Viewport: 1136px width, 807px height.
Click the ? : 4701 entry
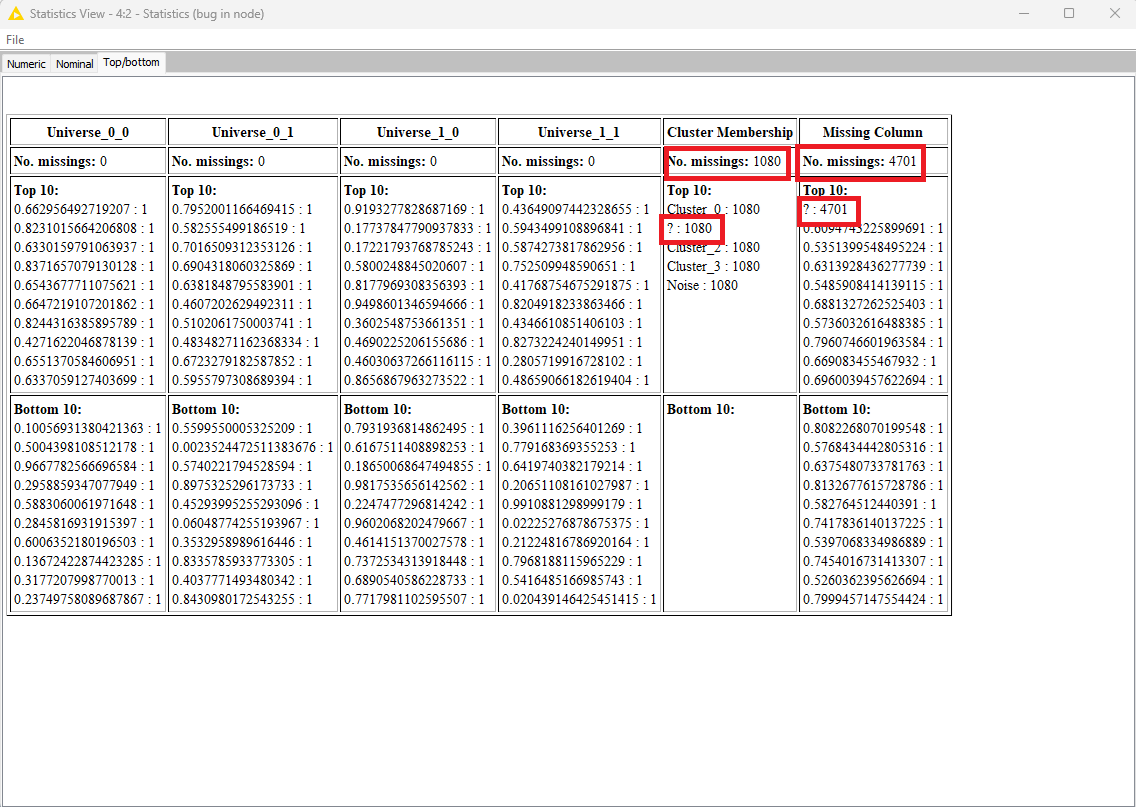[826, 210]
